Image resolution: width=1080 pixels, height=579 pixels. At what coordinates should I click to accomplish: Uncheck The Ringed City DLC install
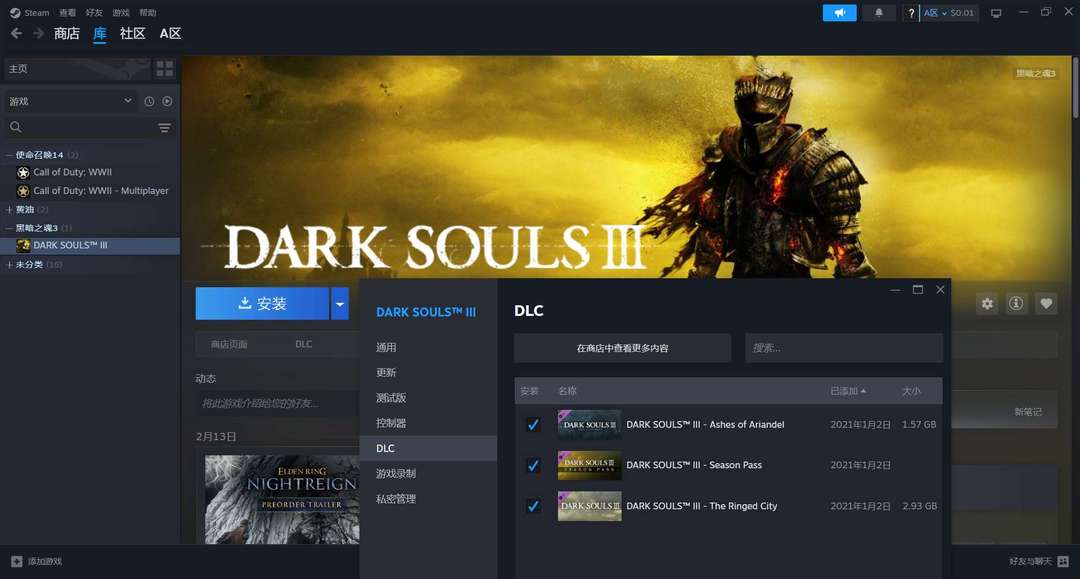[532, 506]
